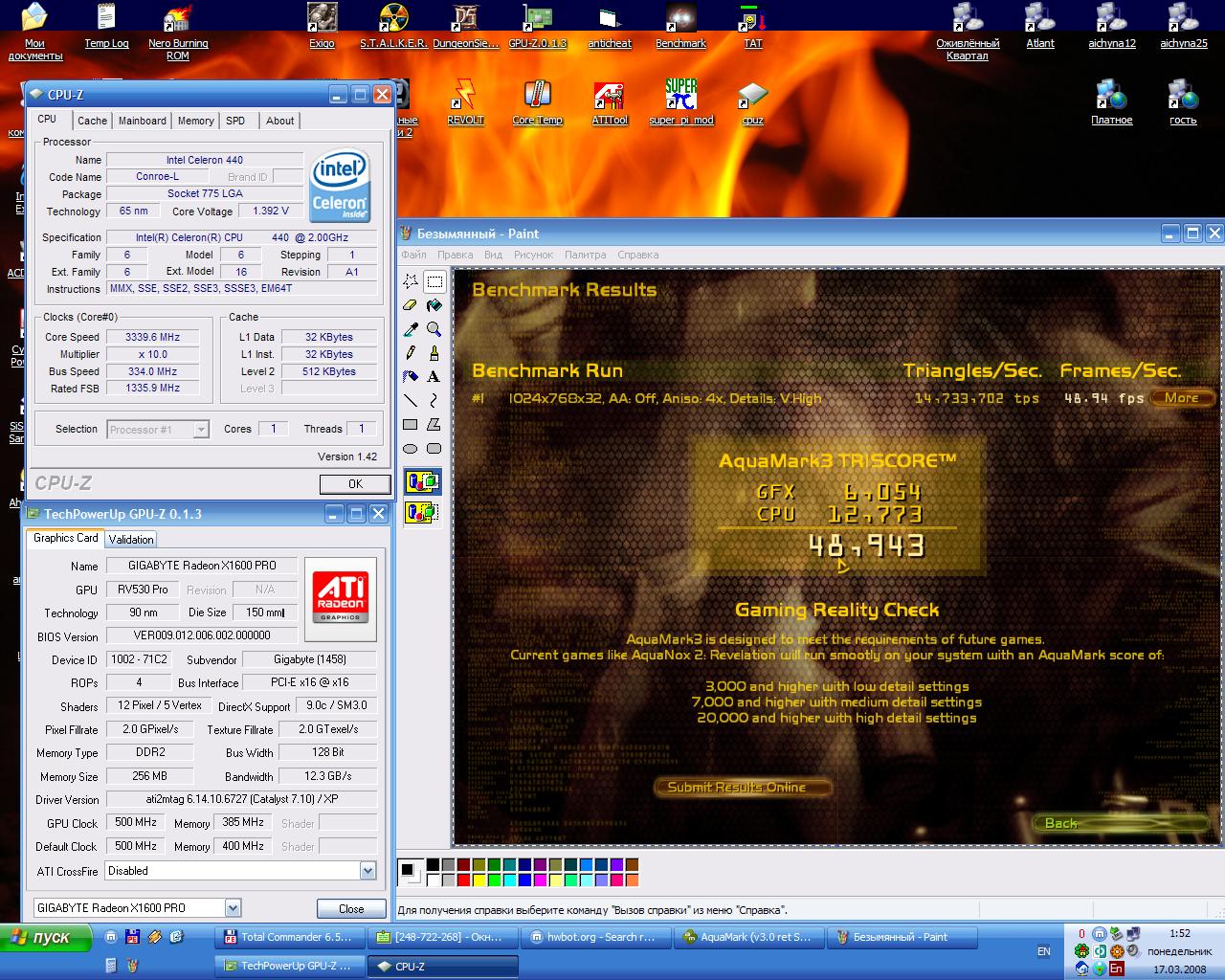Enable transparent selection mode in Paint options
1225x980 pixels.
click(x=423, y=513)
